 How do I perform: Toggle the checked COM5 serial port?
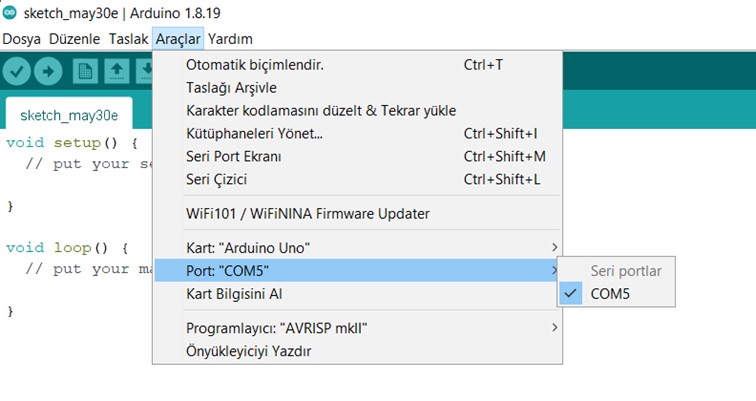tap(617, 294)
